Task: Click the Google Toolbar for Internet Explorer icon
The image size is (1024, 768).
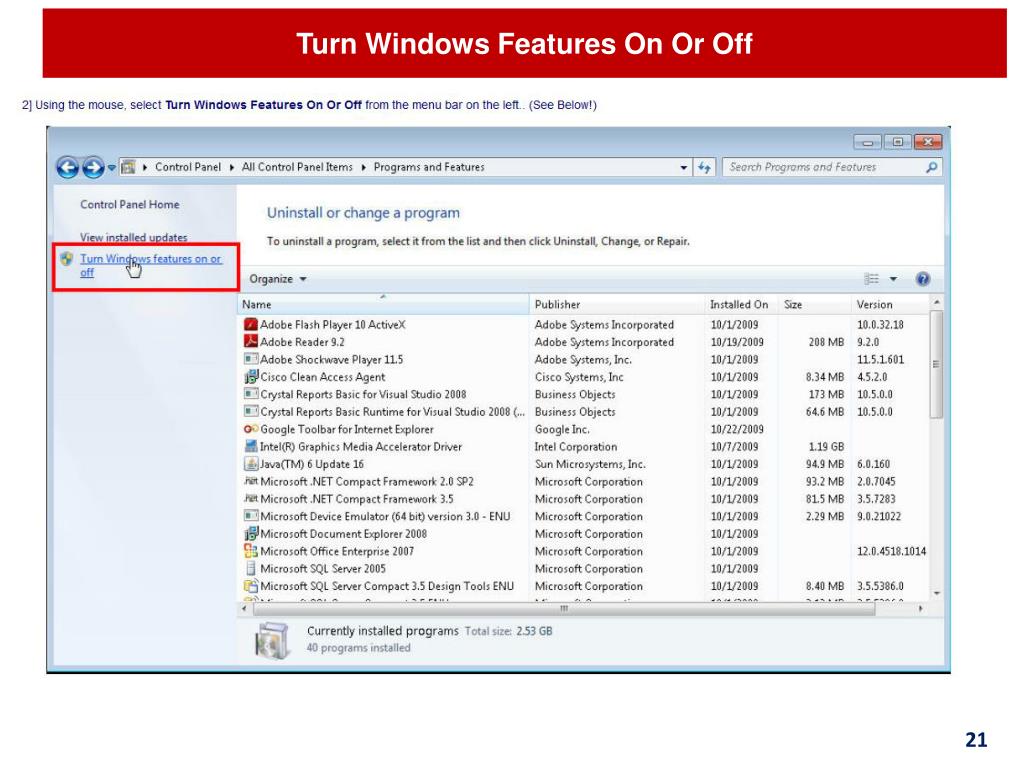Action: (251, 429)
